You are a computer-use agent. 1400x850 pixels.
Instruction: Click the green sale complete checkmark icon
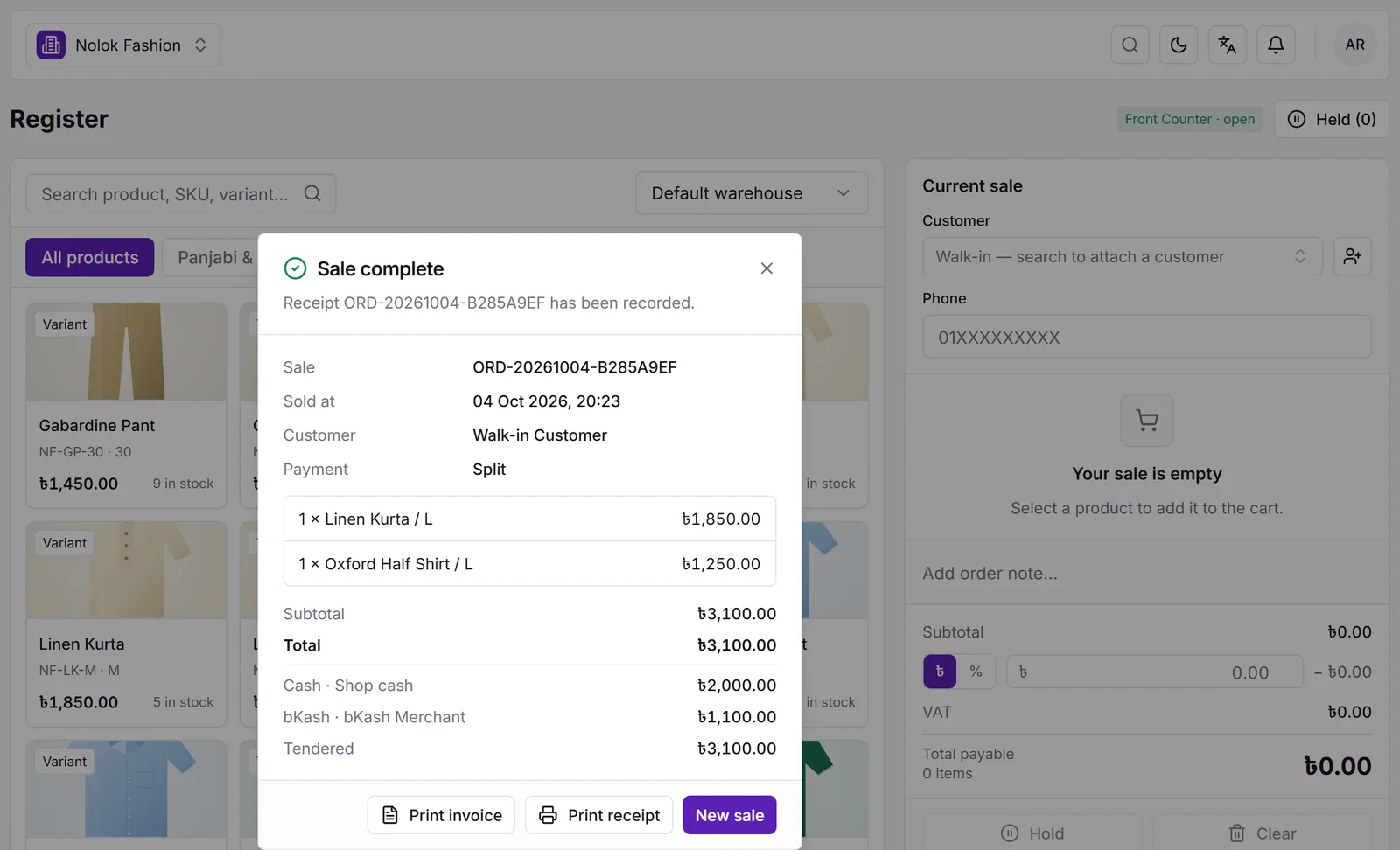pos(296,268)
